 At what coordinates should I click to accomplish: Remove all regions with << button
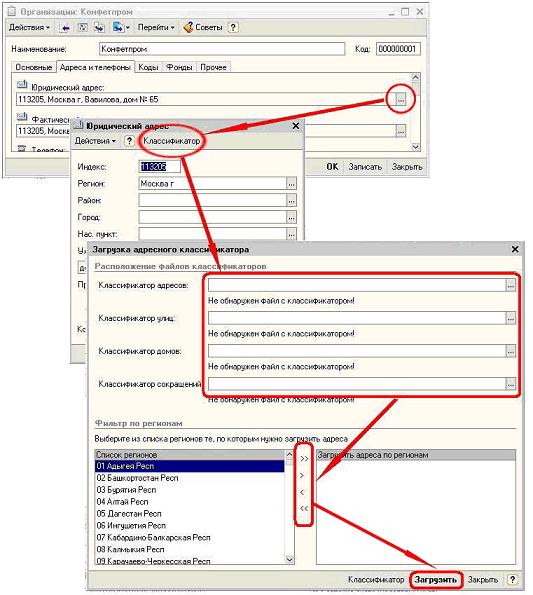(304, 508)
